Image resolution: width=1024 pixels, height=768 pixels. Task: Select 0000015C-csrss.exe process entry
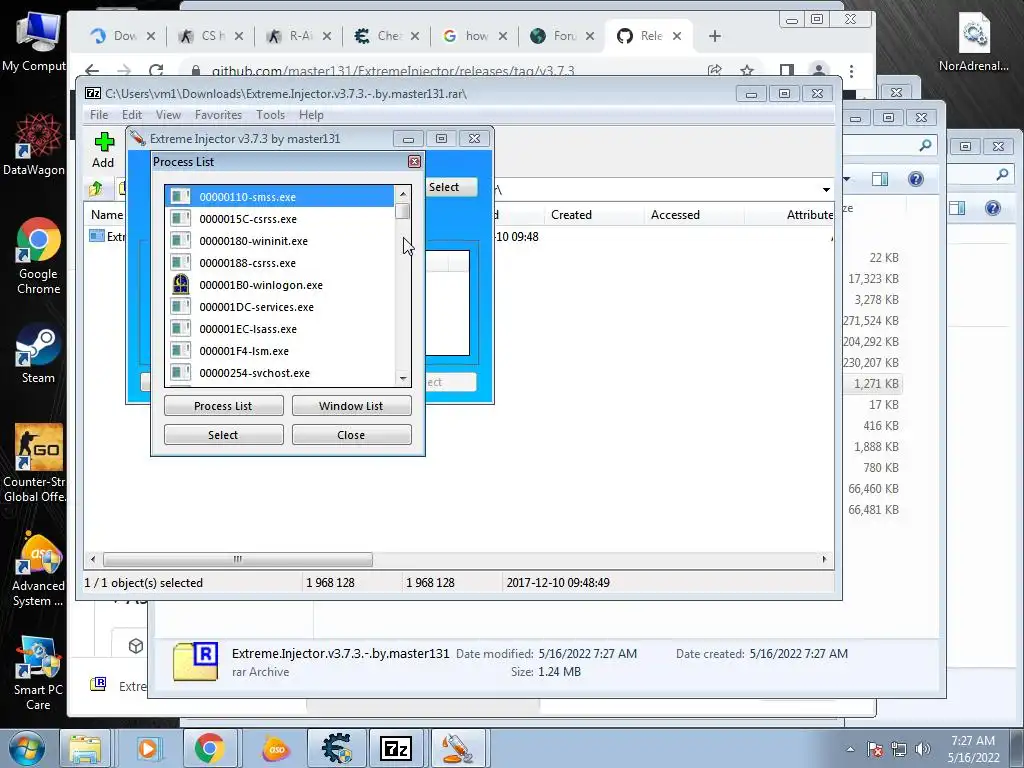(280, 219)
